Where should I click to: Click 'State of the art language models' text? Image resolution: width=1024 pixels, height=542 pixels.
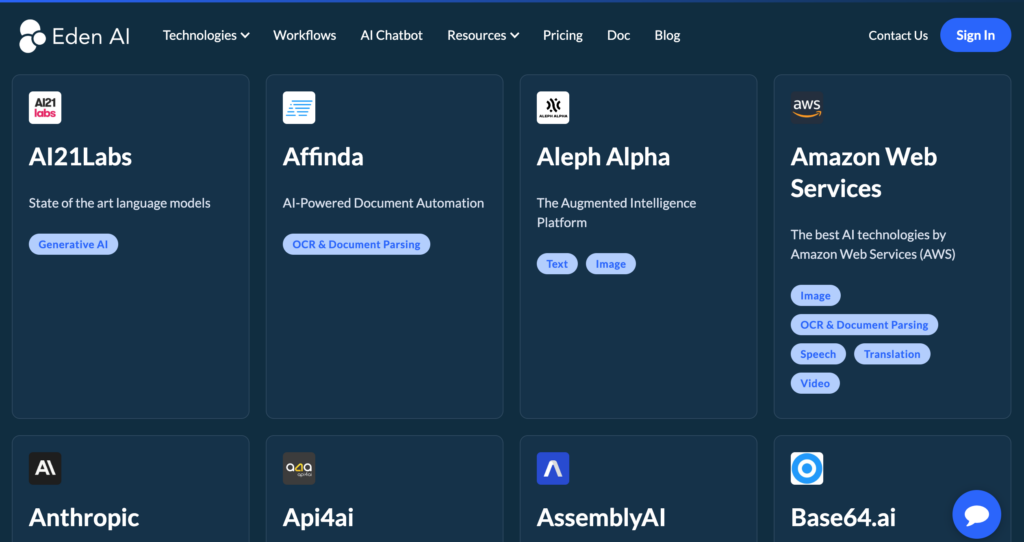coord(120,203)
